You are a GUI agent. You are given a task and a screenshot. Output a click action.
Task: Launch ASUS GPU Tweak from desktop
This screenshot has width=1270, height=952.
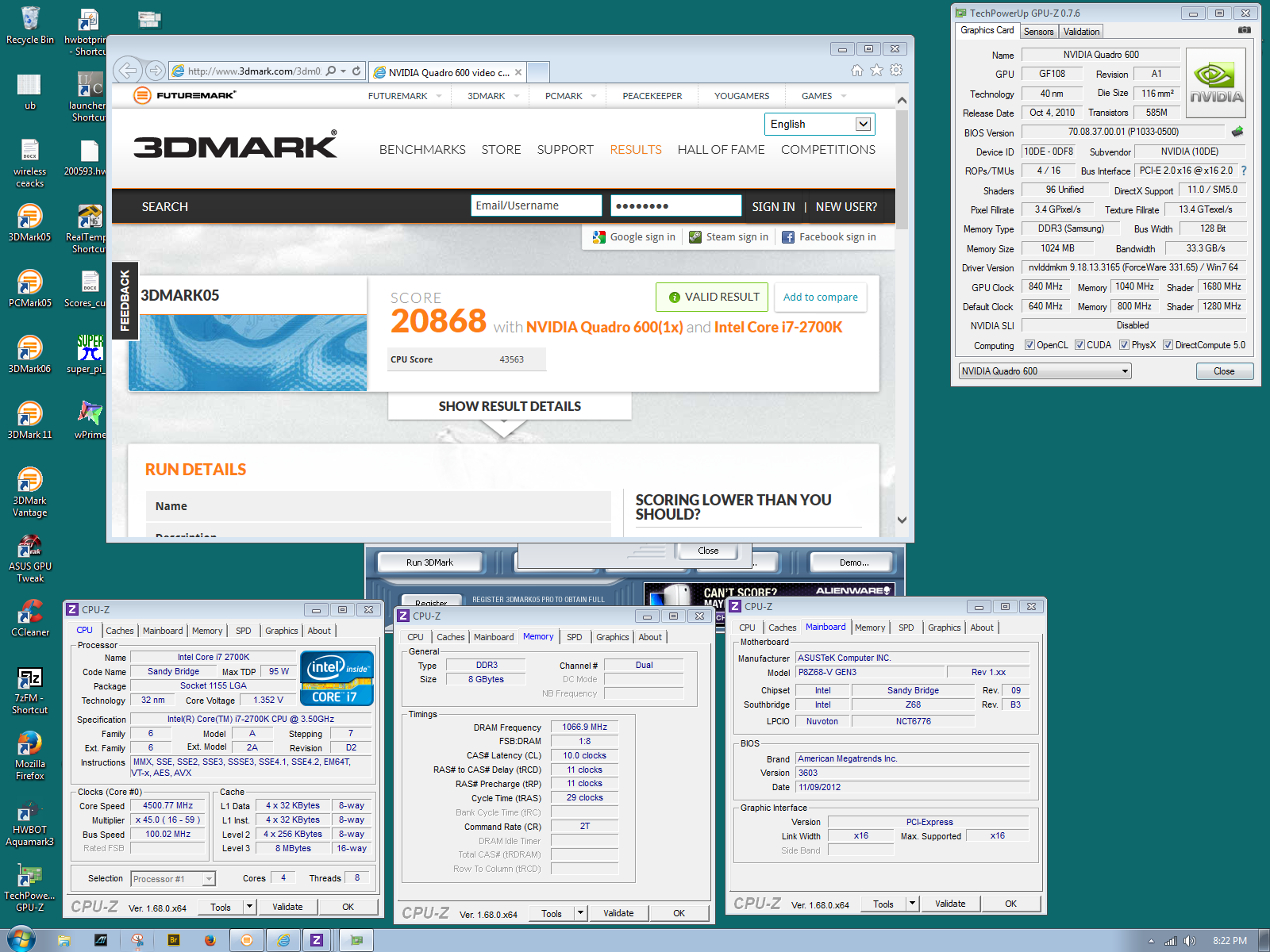[29, 558]
